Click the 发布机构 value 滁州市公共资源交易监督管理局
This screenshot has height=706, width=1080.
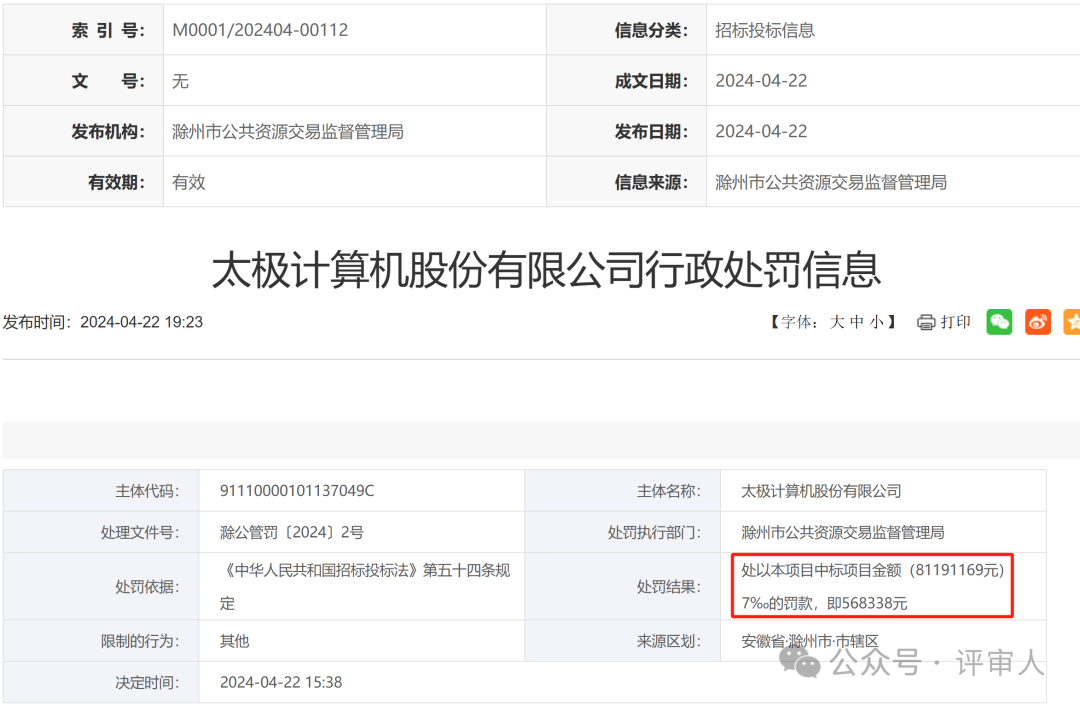pyautogui.click(x=288, y=131)
